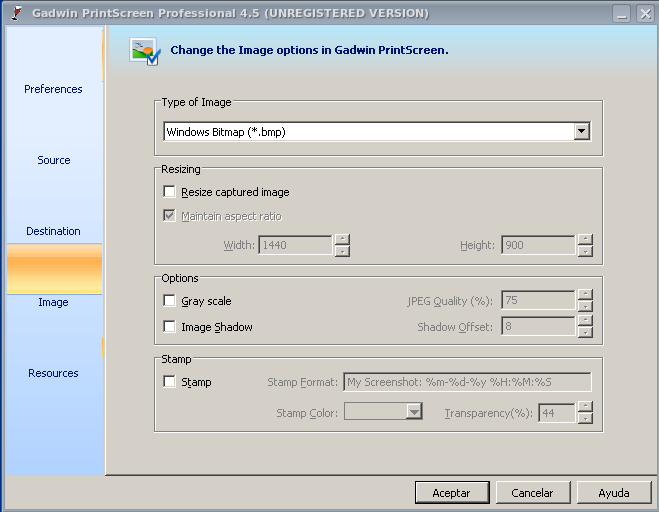
Task: Open the Stamp Color dropdown
Action: pyautogui.click(x=383, y=412)
